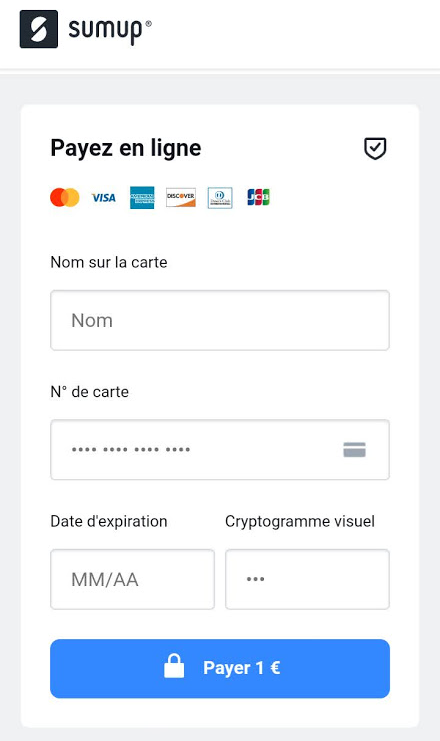Viewport: 440px width, 741px height.
Task: Click the 'Nom sur la carte' label
Action: tap(109, 262)
